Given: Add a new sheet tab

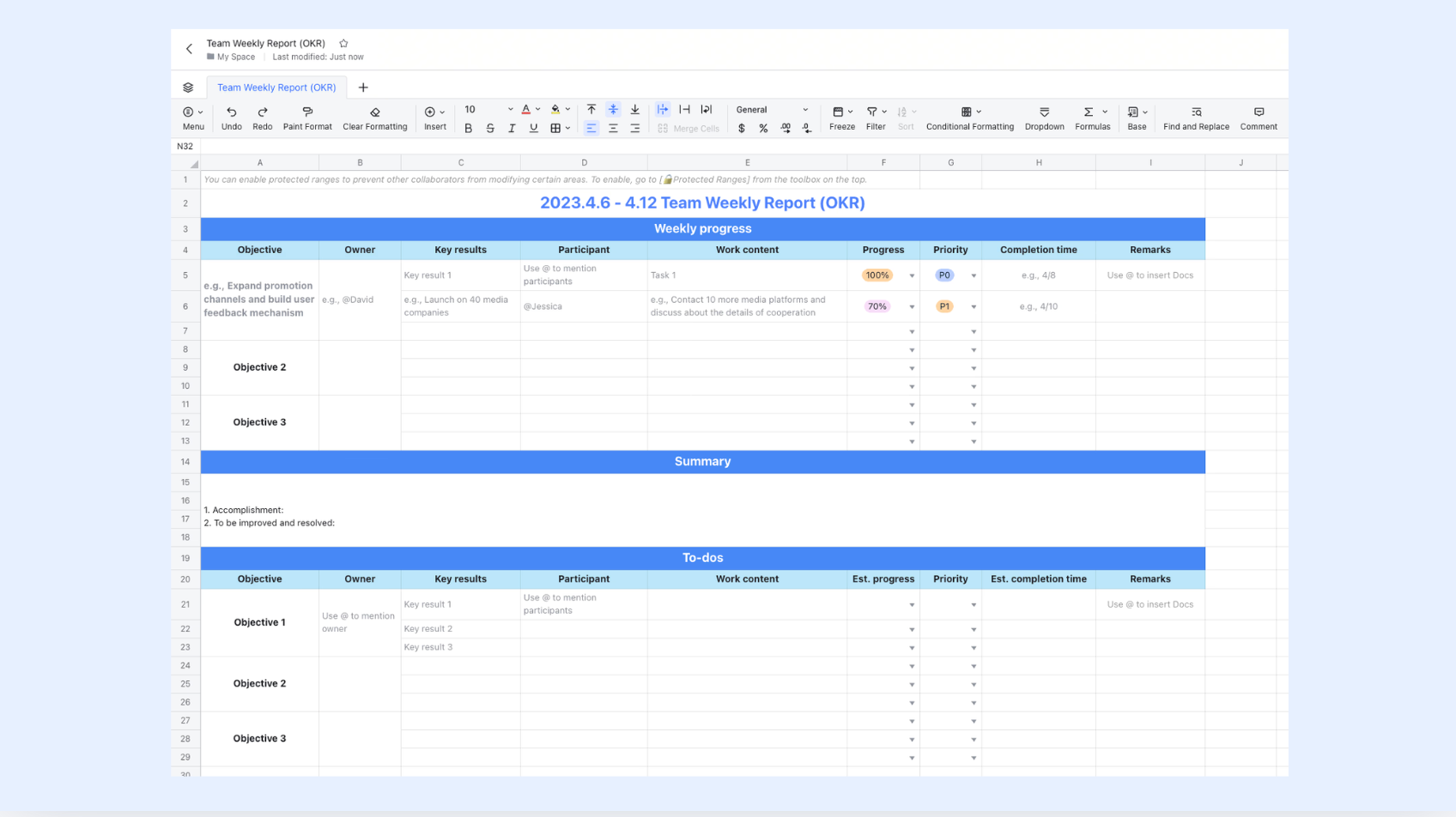Looking at the screenshot, I should 363,88.
